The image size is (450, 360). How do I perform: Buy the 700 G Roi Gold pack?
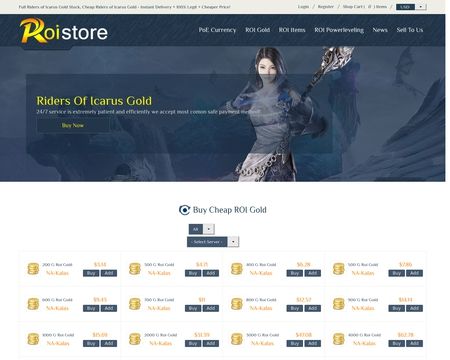(x=193, y=308)
